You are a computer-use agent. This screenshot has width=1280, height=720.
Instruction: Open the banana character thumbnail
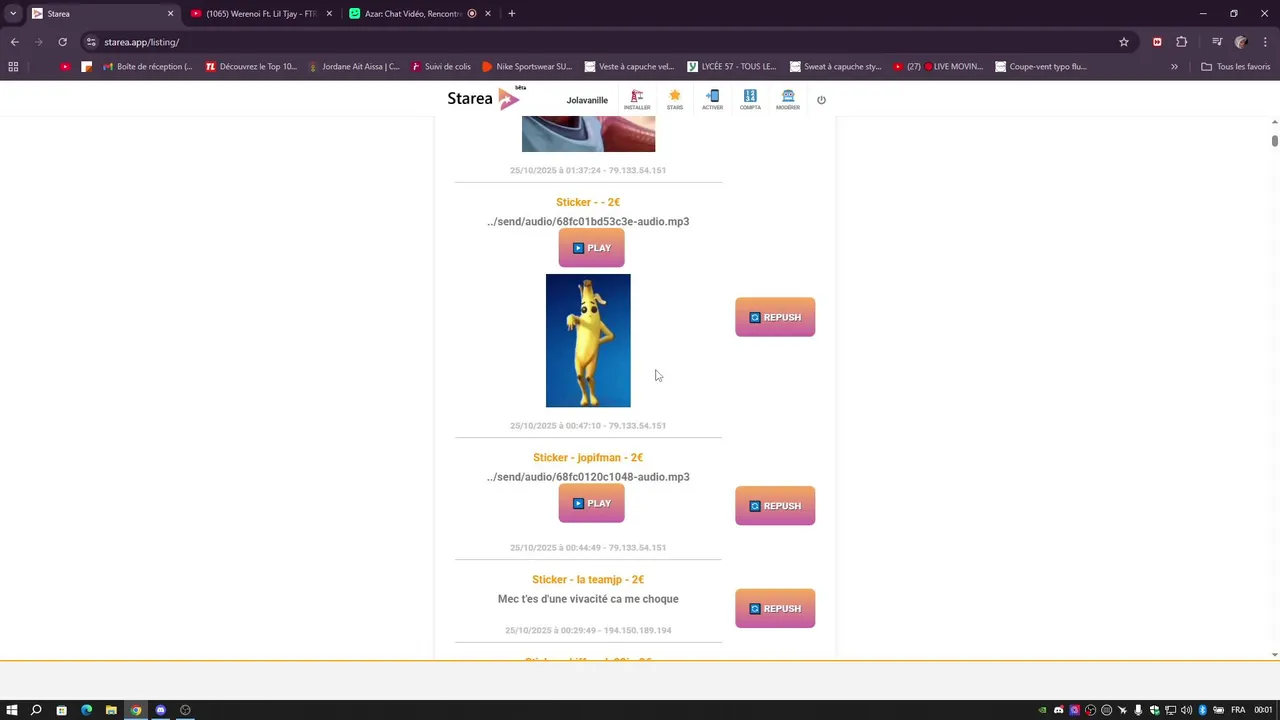588,340
